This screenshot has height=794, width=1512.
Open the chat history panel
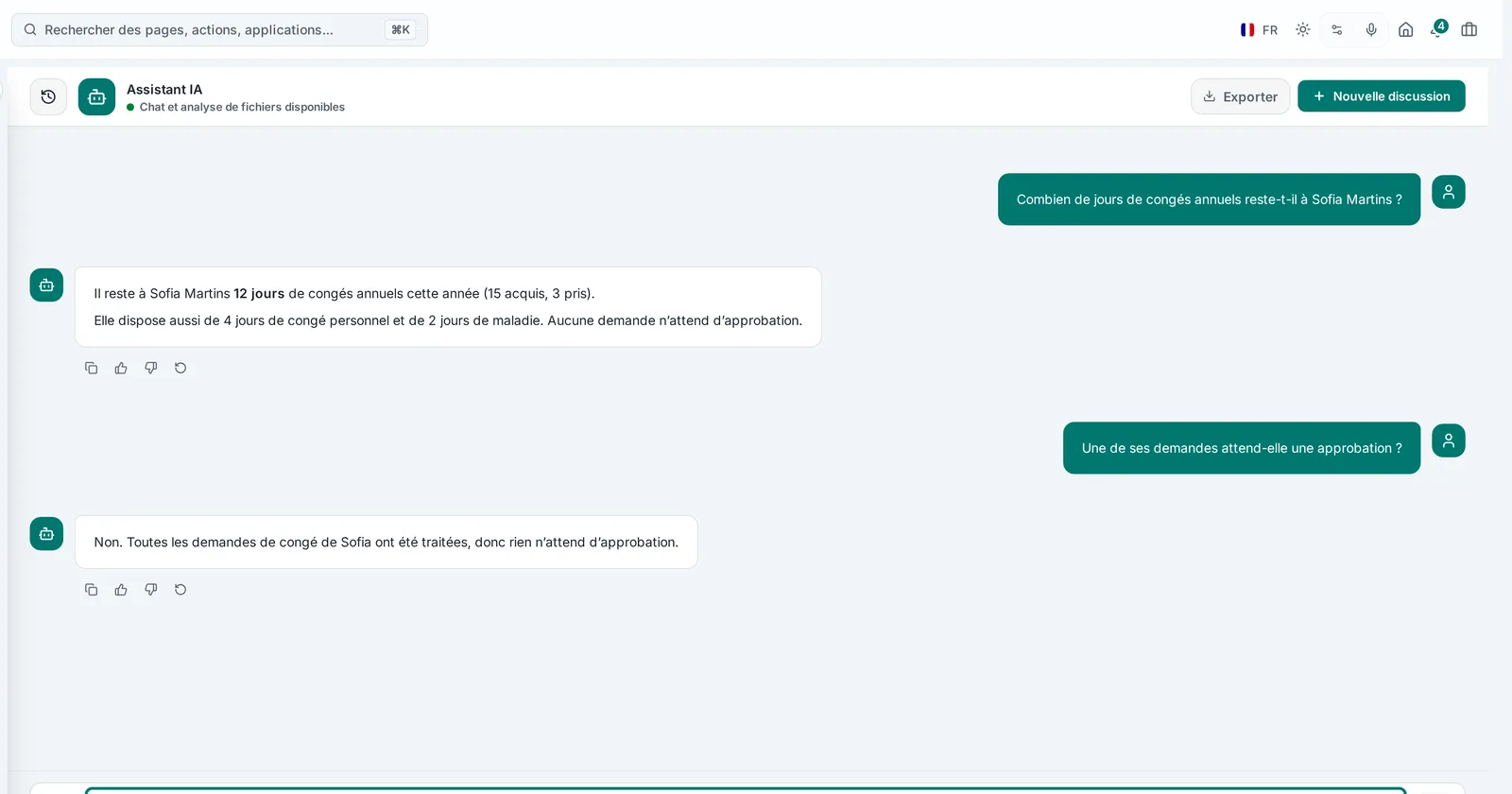(48, 96)
